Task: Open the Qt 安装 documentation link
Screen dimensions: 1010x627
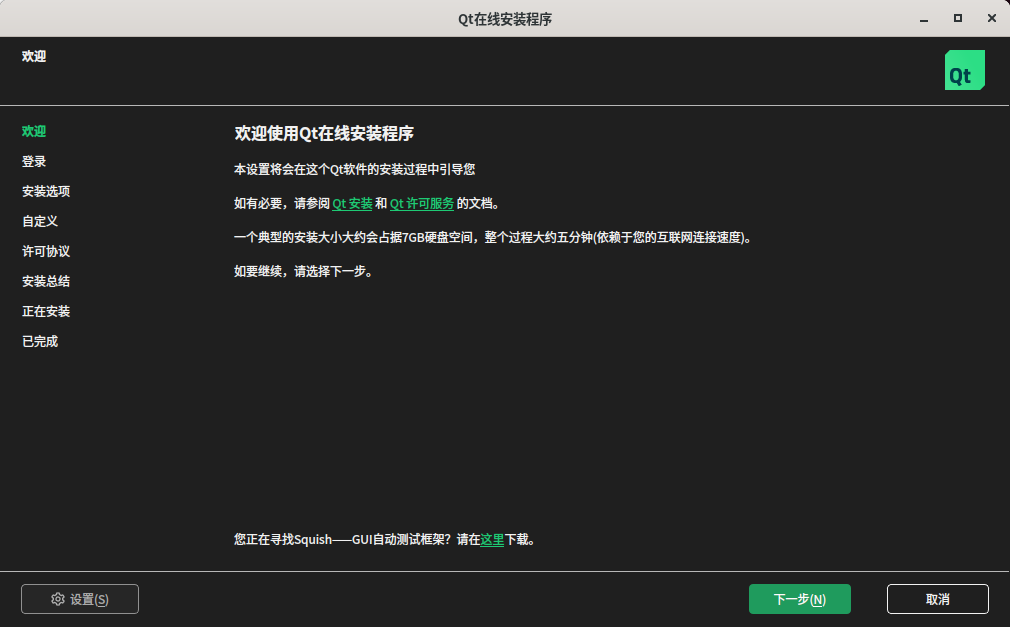Action: point(352,204)
